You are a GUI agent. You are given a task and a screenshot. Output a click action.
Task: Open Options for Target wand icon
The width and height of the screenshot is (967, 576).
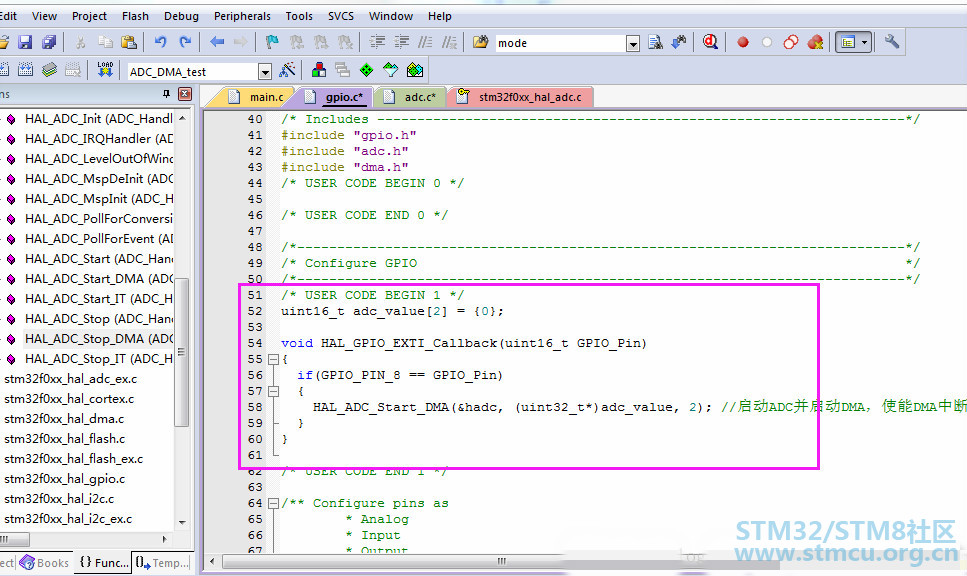287,70
